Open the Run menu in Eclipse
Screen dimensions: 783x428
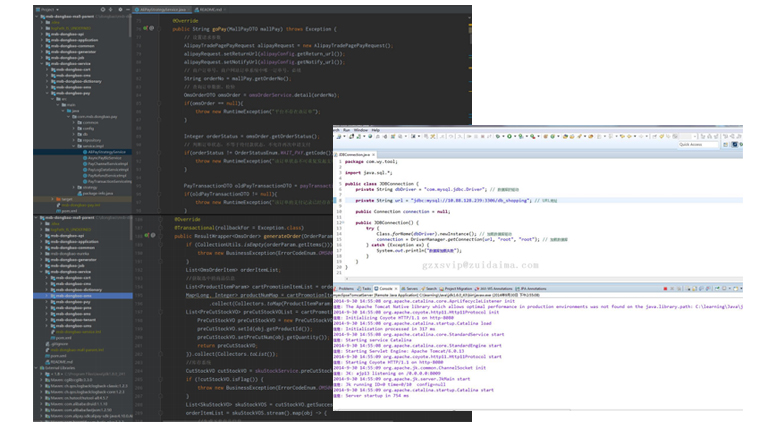[347, 130]
